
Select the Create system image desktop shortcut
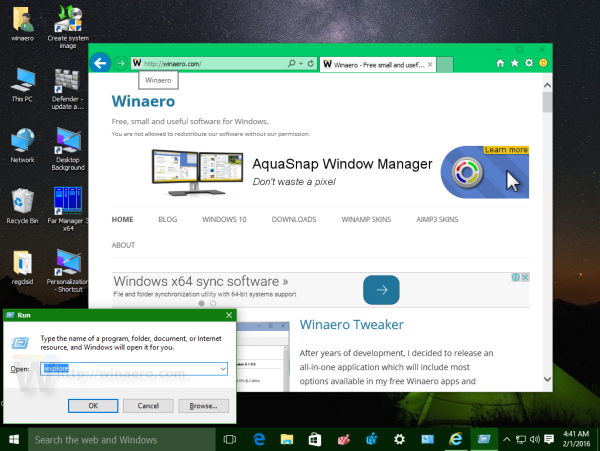pyautogui.click(x=68, y=27)
